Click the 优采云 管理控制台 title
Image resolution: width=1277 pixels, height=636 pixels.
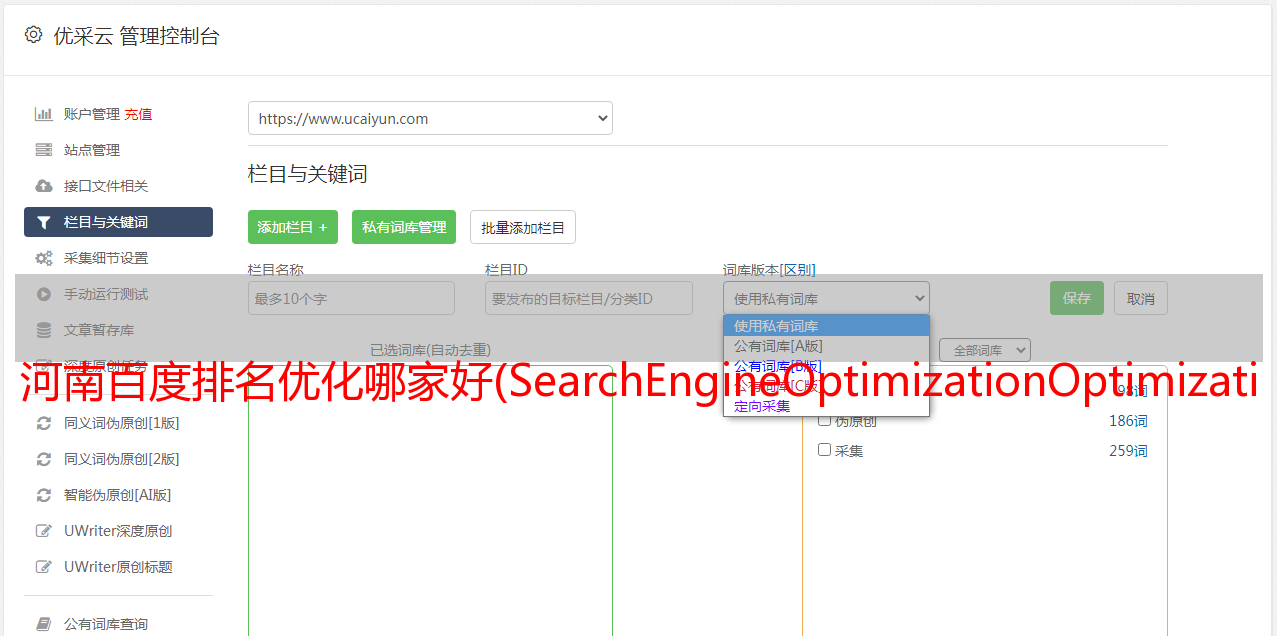[136, 36]
